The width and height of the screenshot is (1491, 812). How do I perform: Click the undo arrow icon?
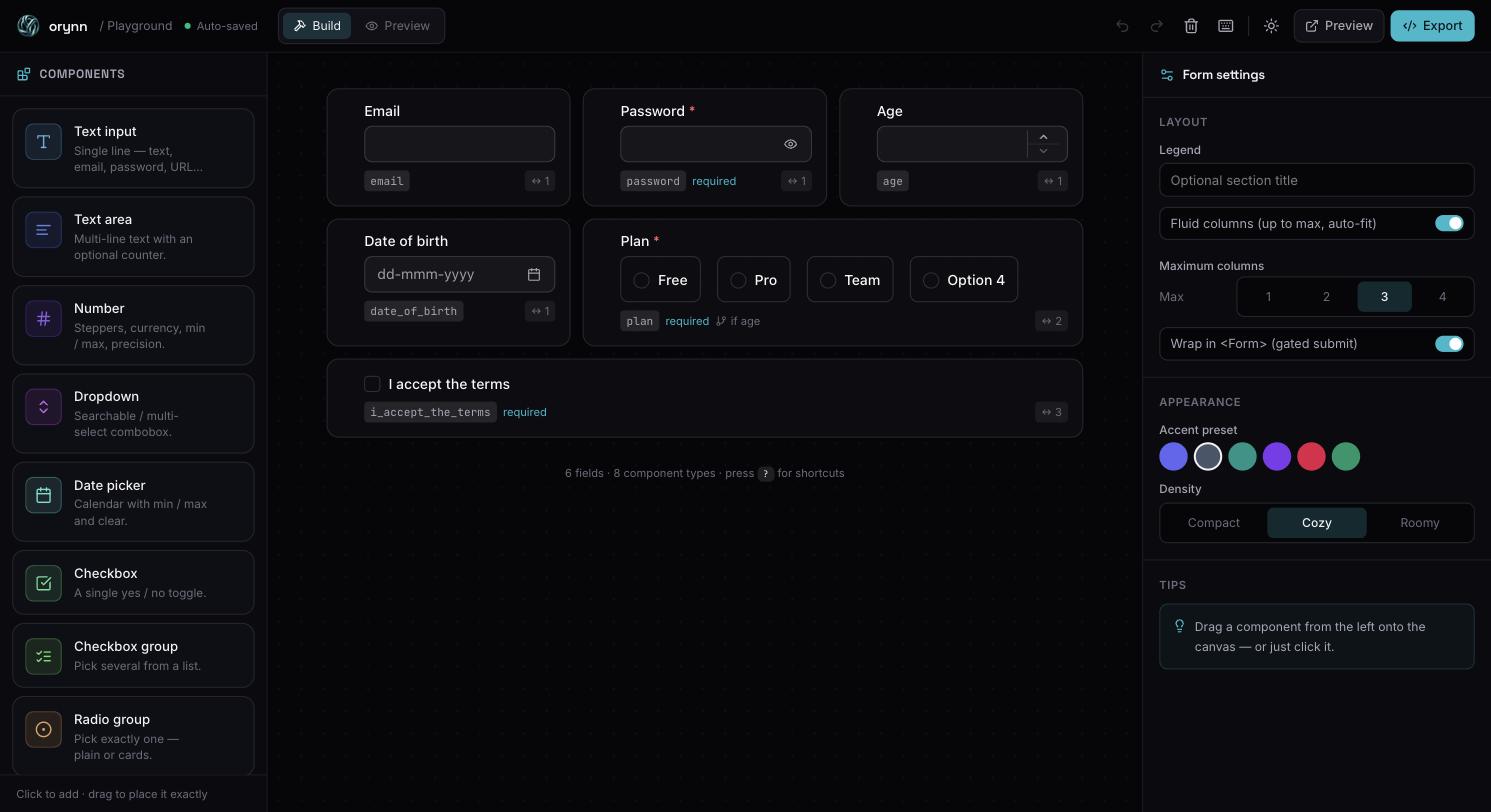1122,26
